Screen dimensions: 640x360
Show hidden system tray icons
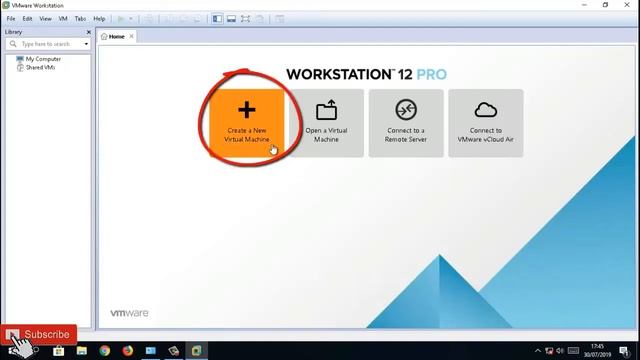(538, 351)
